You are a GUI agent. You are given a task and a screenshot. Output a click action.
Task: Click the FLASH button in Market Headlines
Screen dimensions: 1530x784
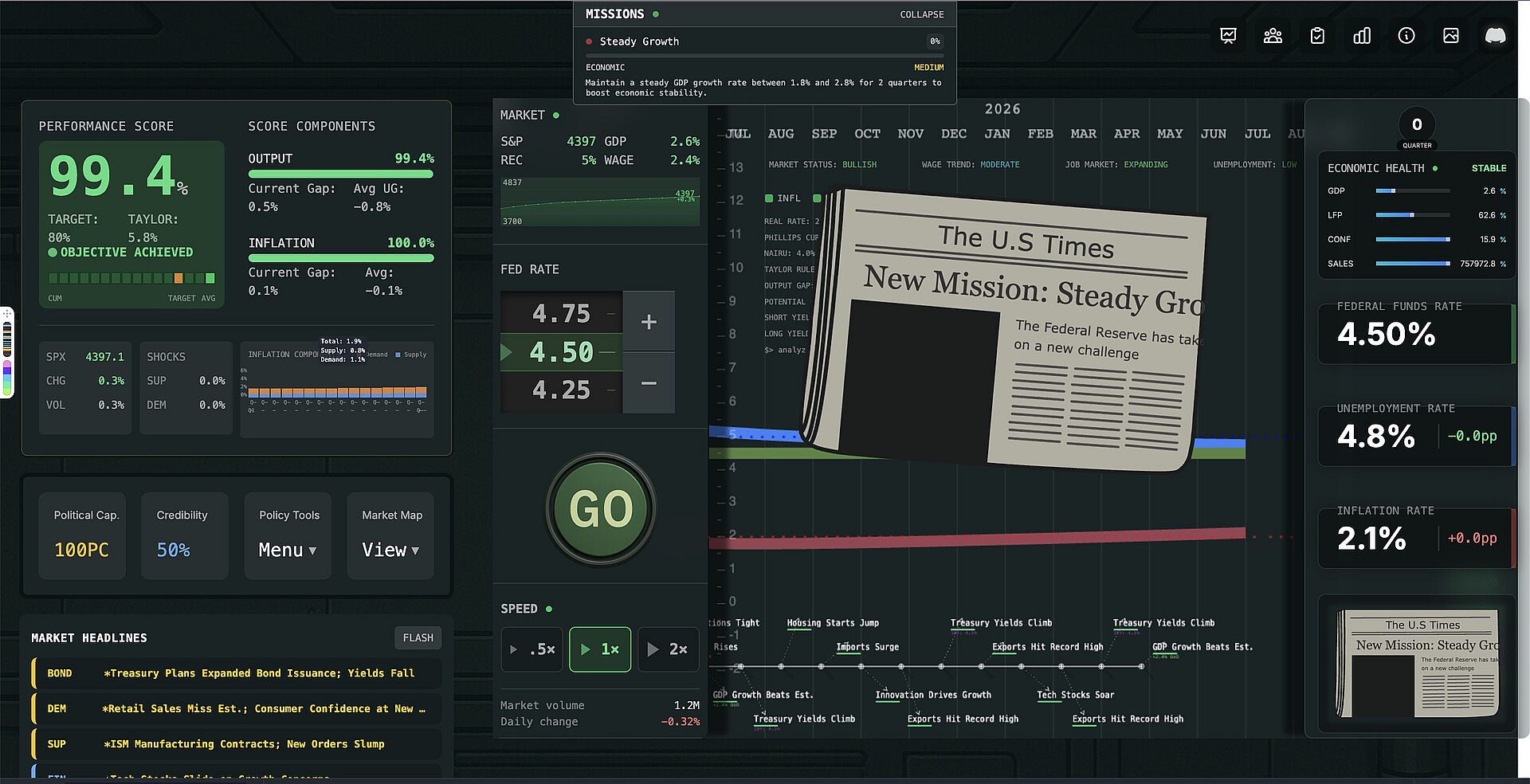[418, 638]
